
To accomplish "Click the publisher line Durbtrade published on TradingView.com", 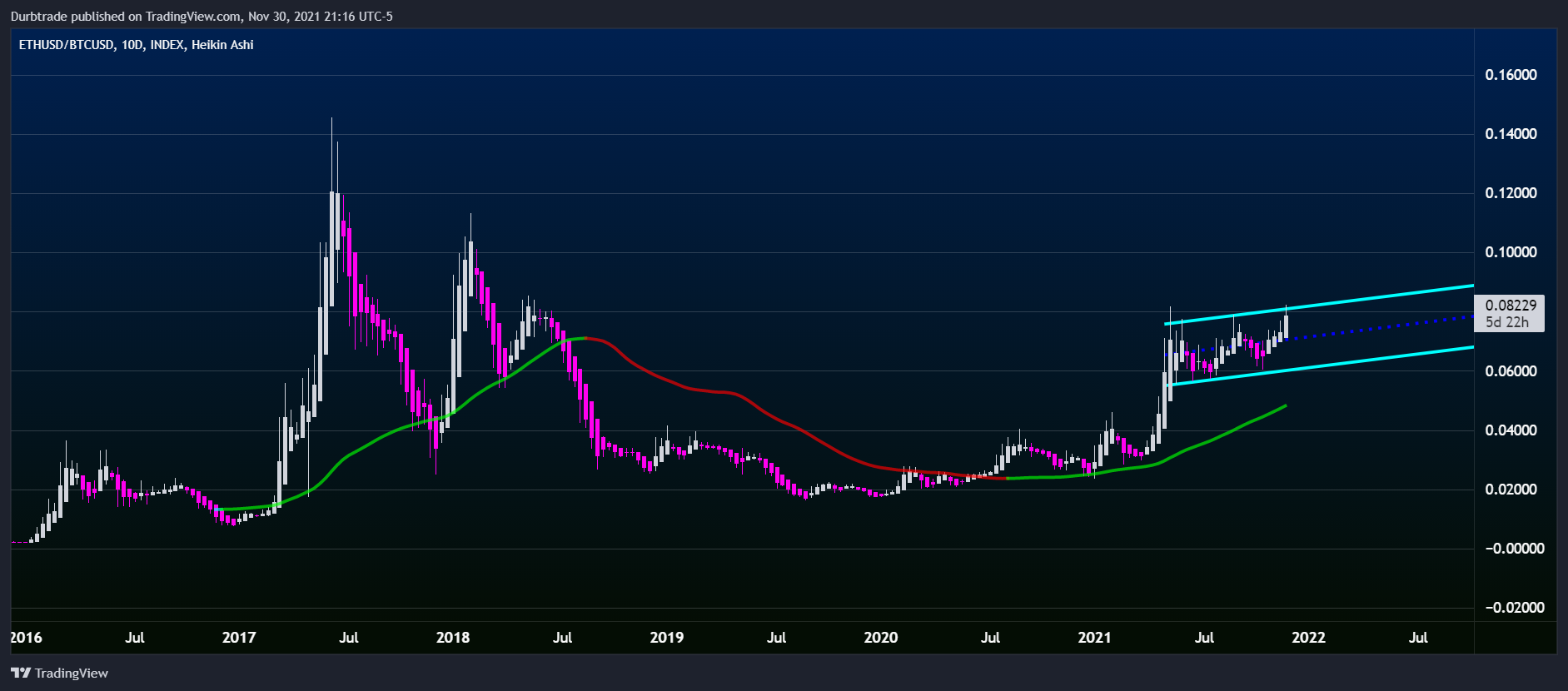I will point(202,17).
